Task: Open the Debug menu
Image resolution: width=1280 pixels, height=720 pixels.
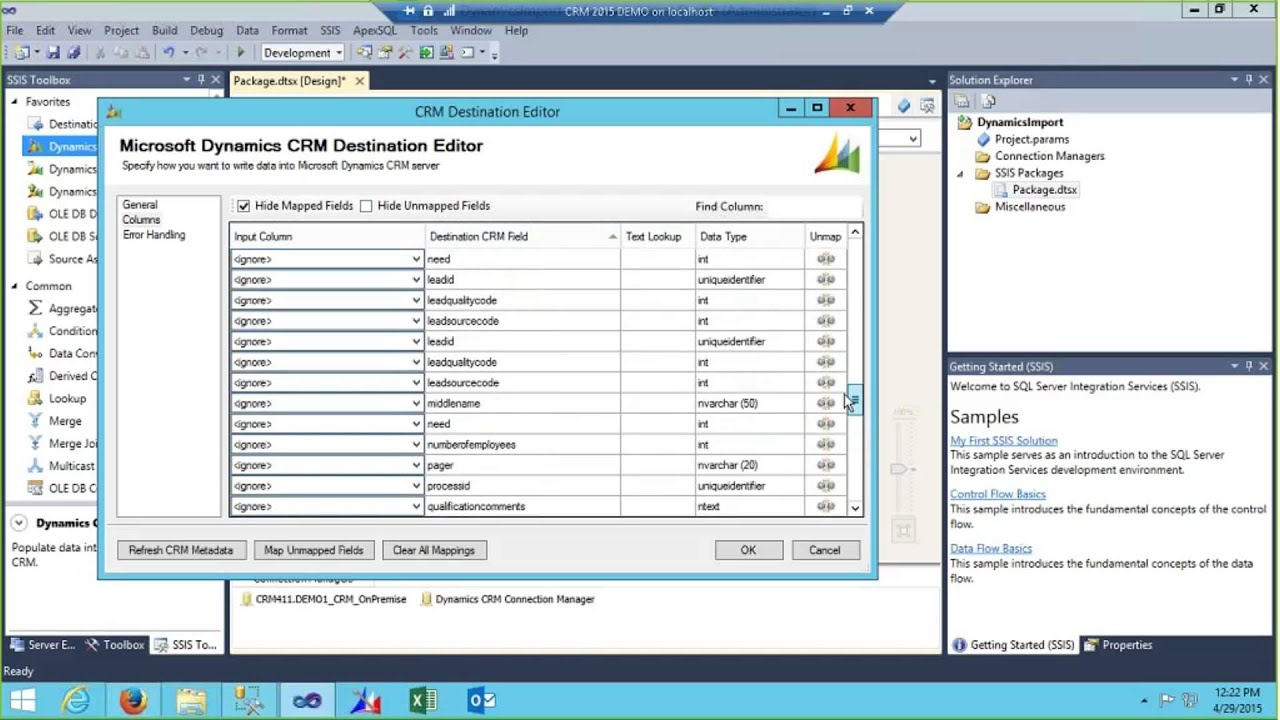Action: tap(206, 31)
